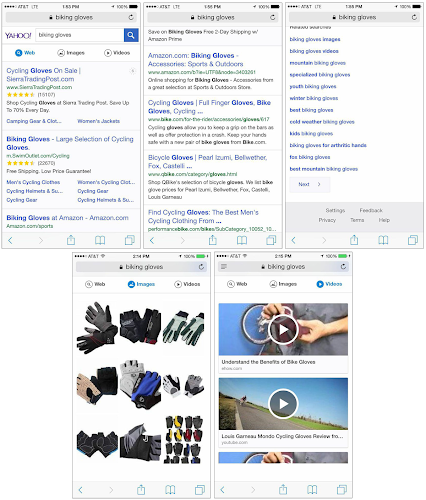Select Images tab on Yahoo search screen
Viewport: 426px width, 500px height.
pyautogui.click(x=71, y=53)
